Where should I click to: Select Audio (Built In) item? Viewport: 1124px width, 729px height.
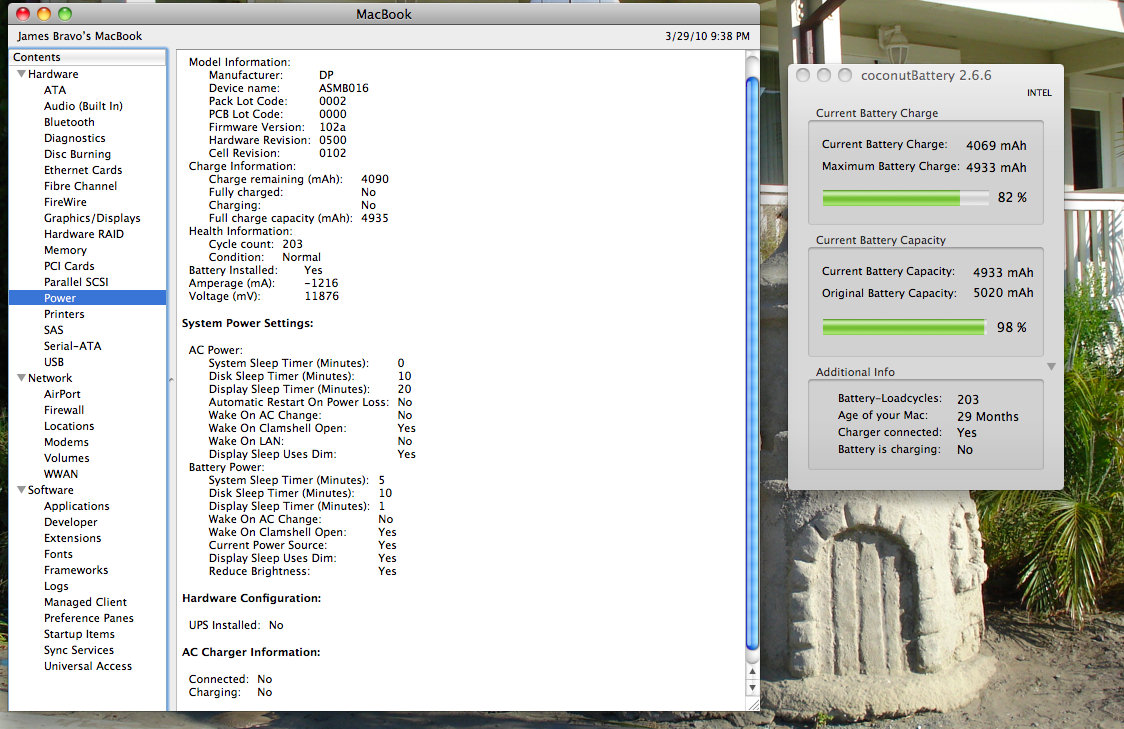[x=83, y=106]
